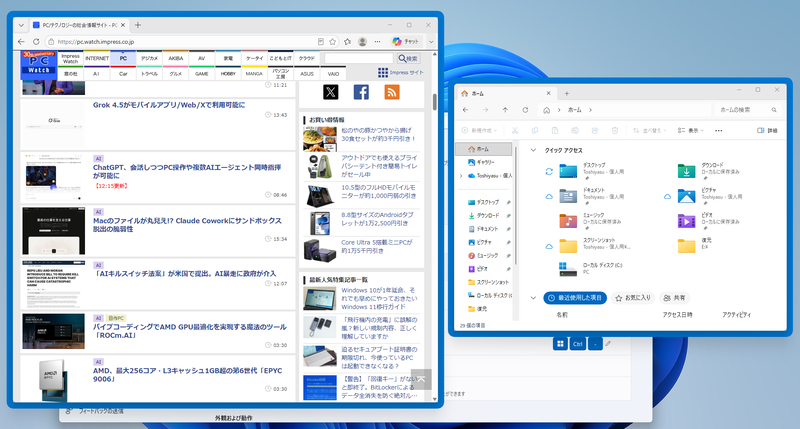Expand the Toshiyasu OneDrive tree node
The height and width of the screenshot is (429, 800).
tap(461, 175)
